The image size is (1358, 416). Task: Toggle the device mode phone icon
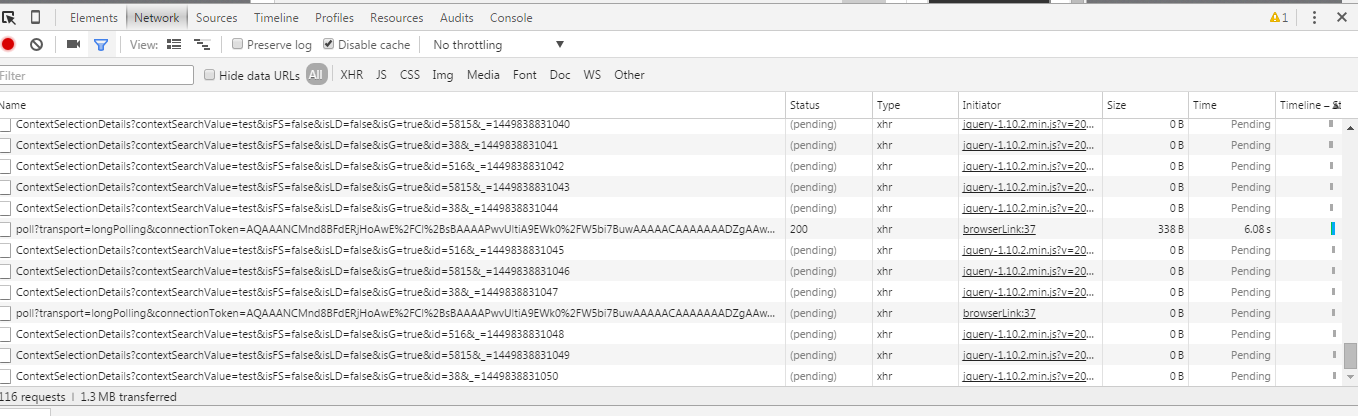[36, 17]
